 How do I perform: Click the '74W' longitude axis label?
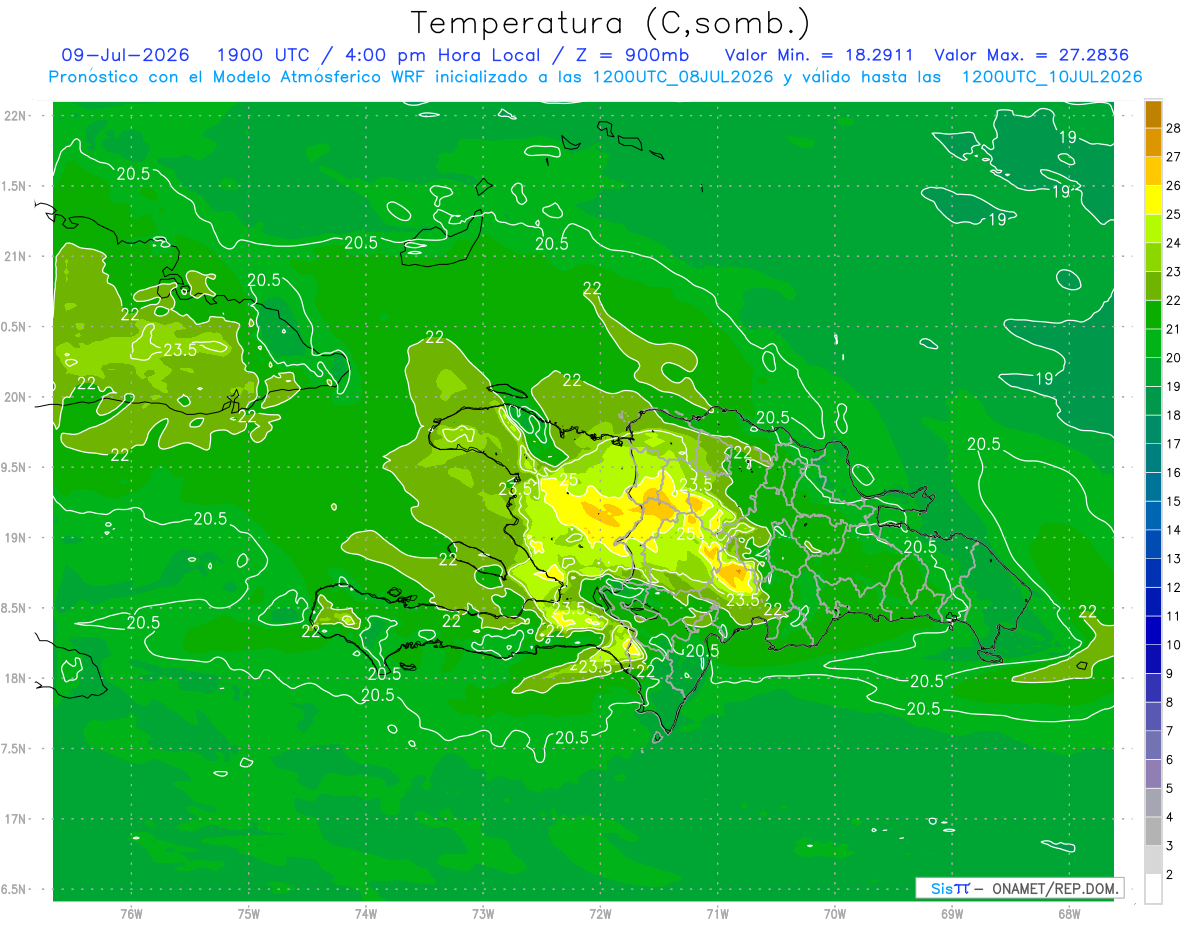(366, 913)
